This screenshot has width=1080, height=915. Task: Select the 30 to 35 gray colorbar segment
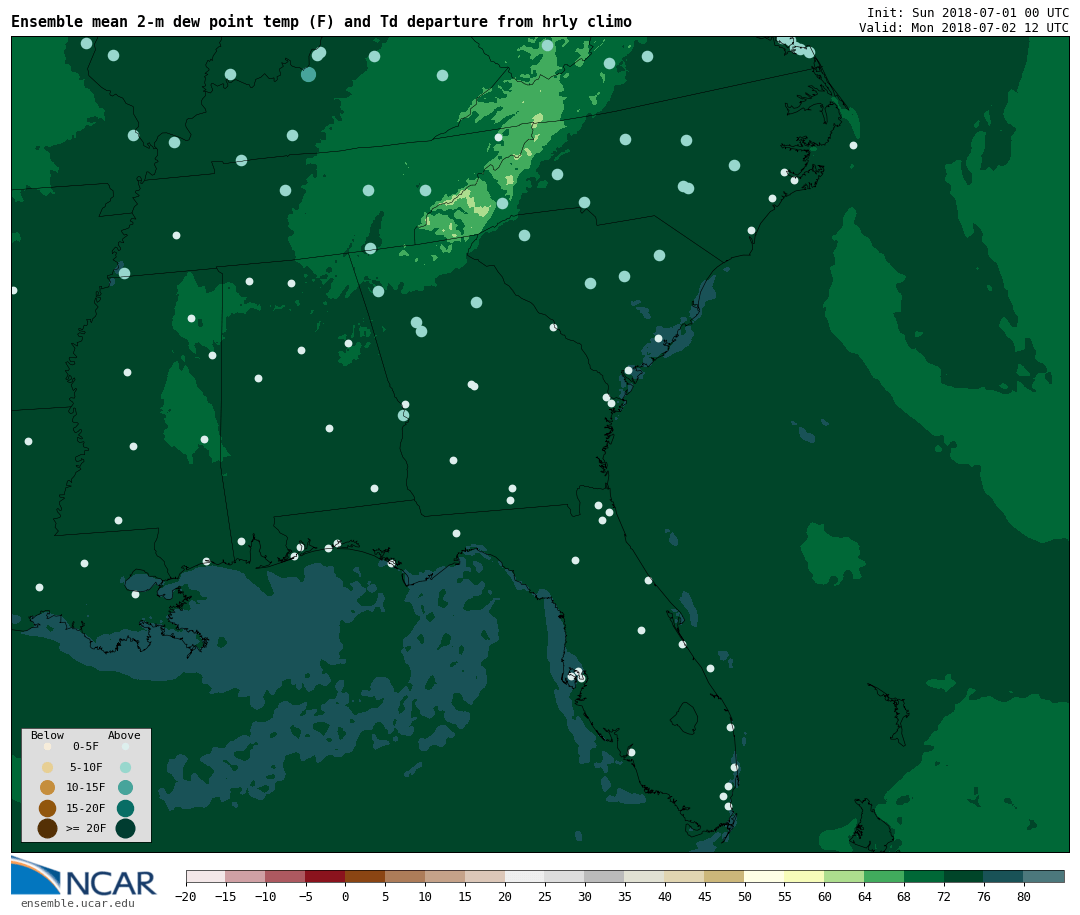[x=605, y=876]
